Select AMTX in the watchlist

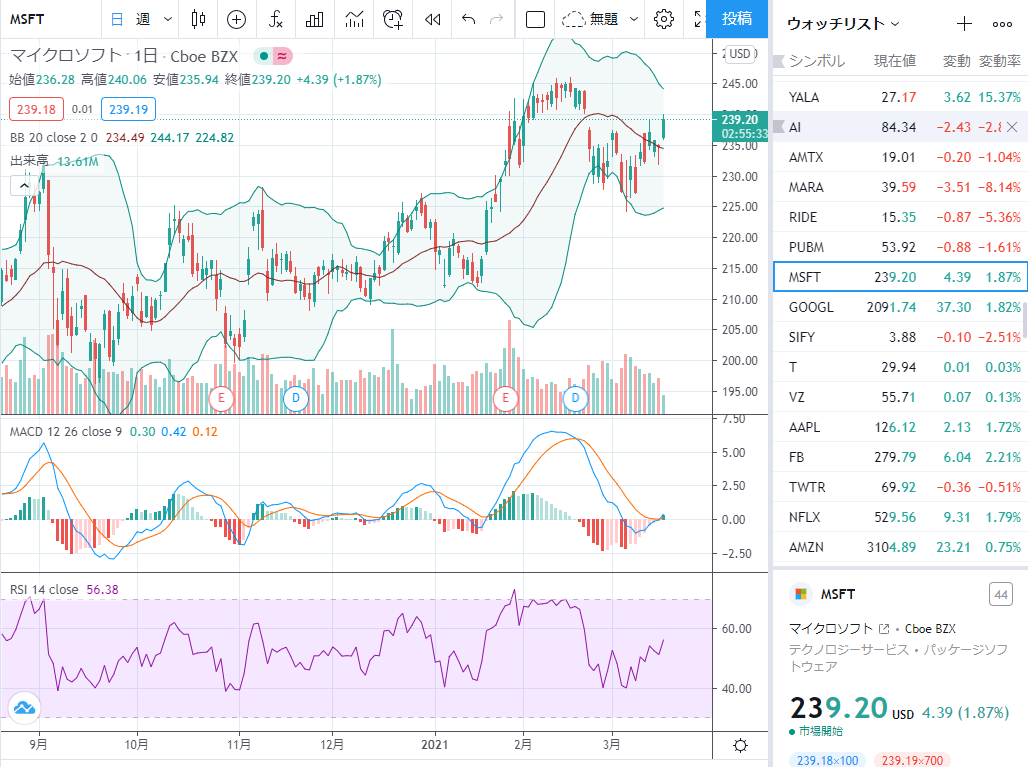pyautogui.click(x=900, y=157)
